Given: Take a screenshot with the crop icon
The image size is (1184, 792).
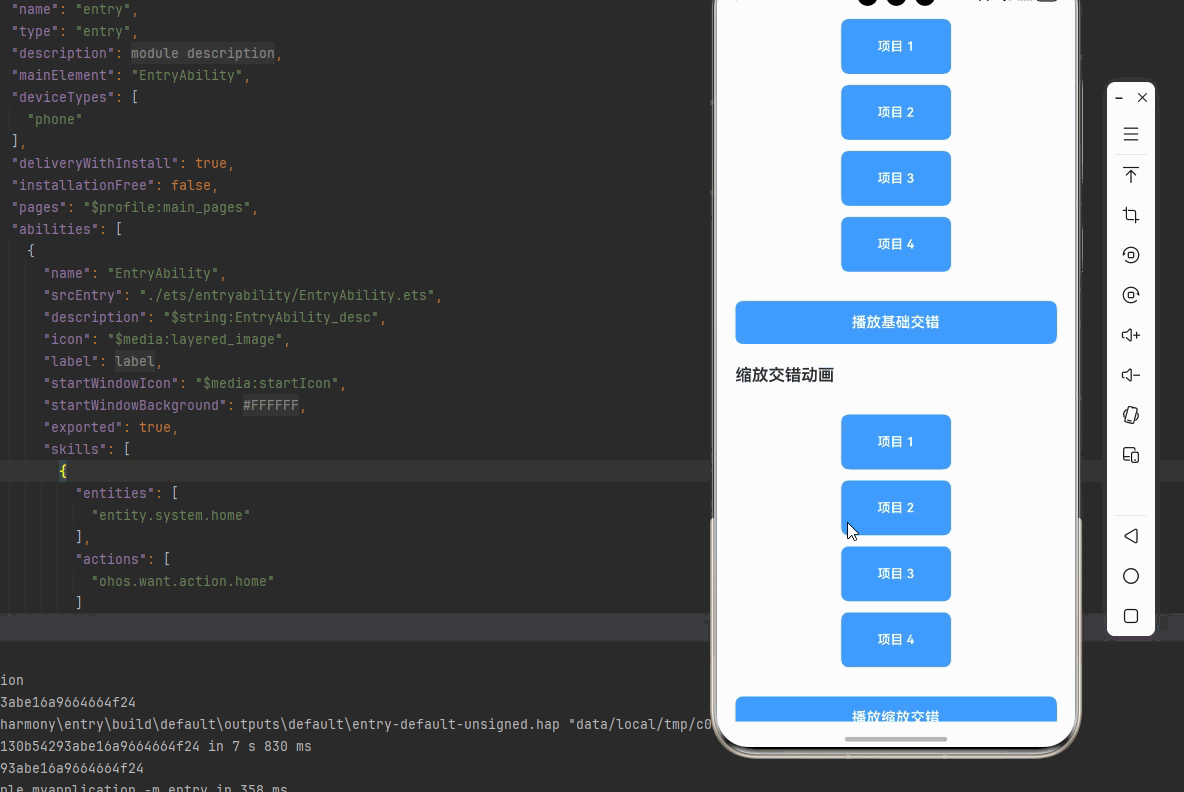Looking at the screenshot, I should [x=1130, y=215].
